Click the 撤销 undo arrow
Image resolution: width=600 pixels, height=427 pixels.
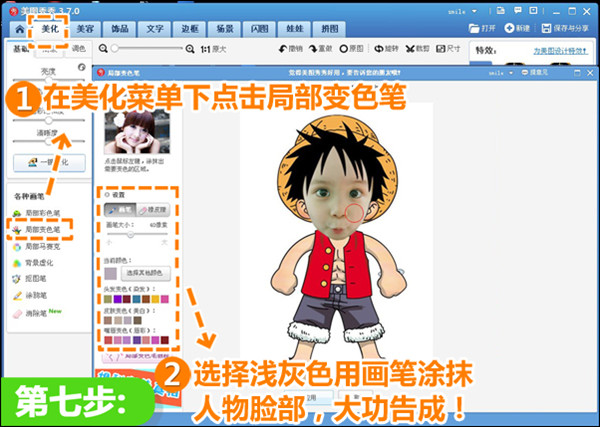coord(283,49)
